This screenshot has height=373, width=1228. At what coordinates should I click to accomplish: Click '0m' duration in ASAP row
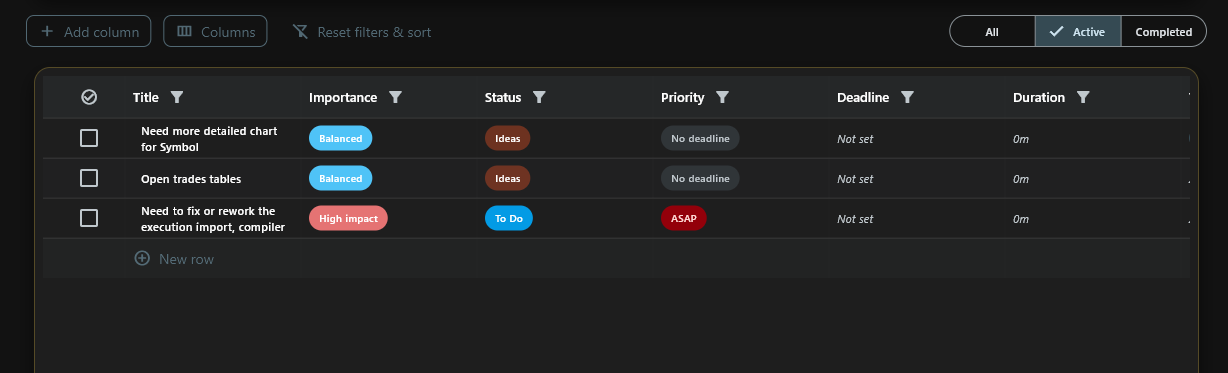tap(1021, 218)
